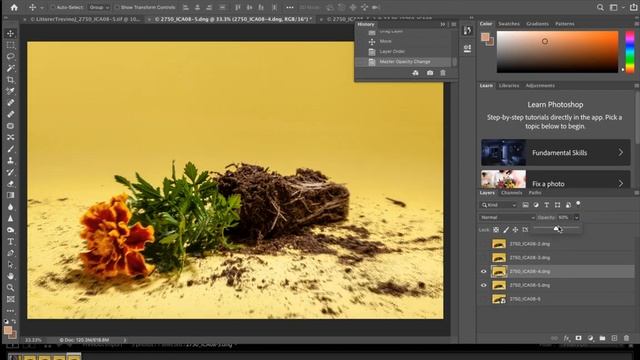The width and height of the screenshot is (640, 360).
Task: Create new document from current History state
Action: [x=416, y=73]
